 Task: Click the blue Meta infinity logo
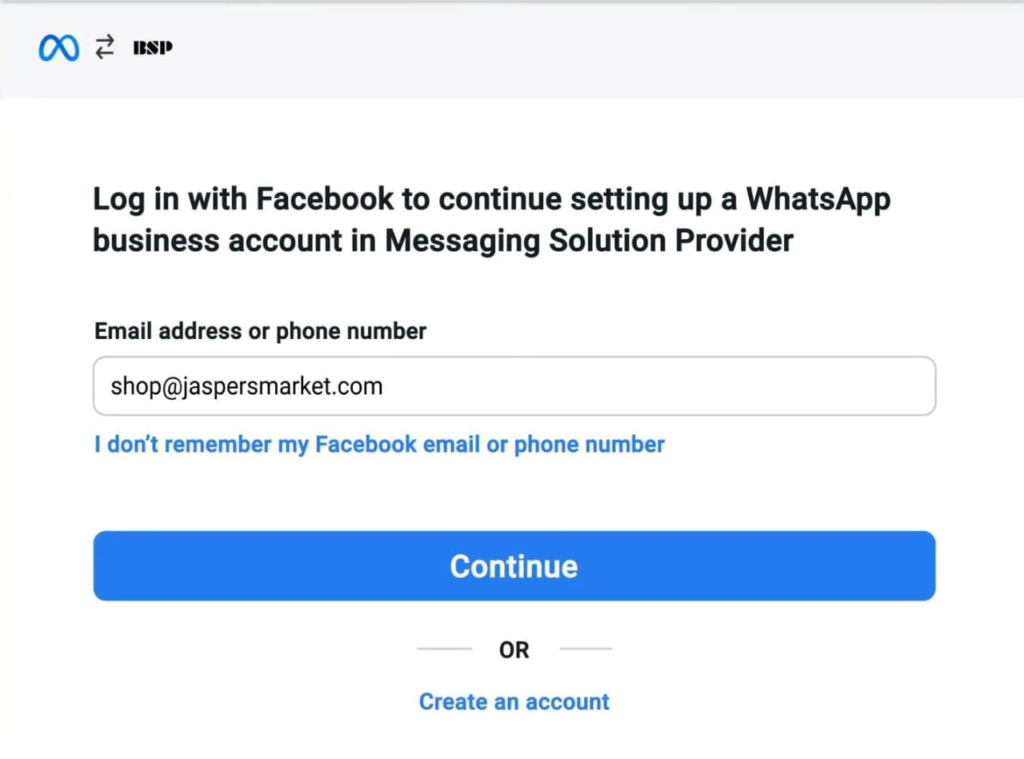point(59,48)
